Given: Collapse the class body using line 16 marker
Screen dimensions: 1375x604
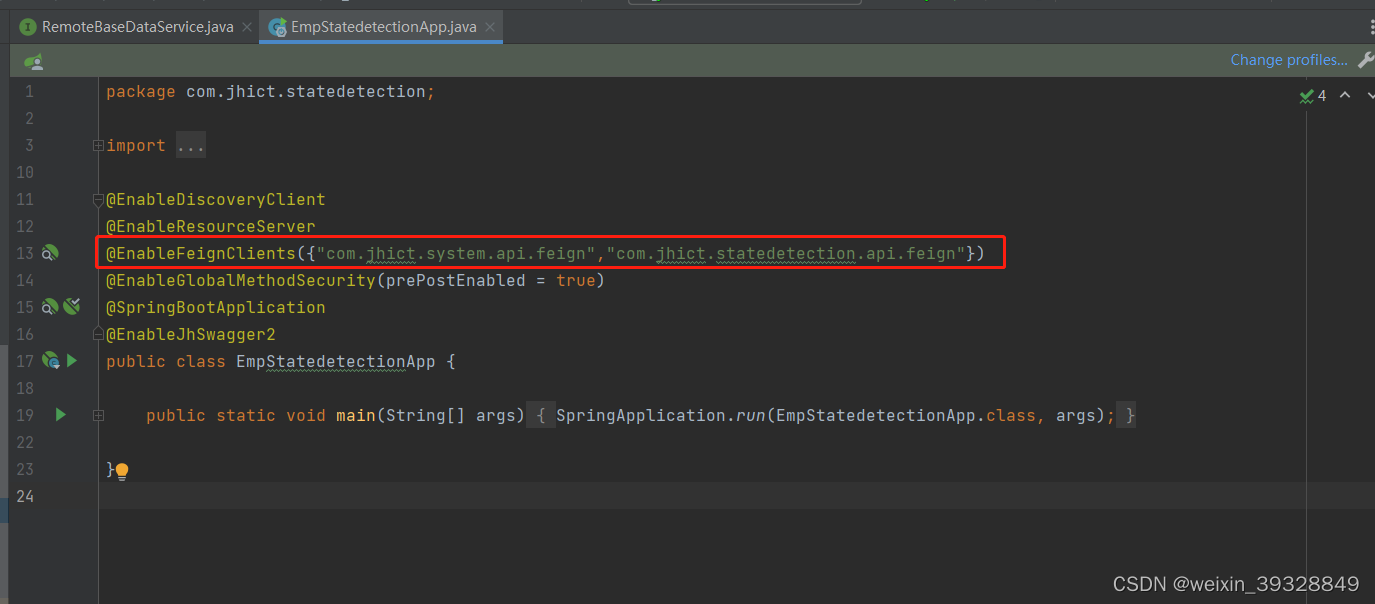Looking at the screenshot, I should point(97,334).
